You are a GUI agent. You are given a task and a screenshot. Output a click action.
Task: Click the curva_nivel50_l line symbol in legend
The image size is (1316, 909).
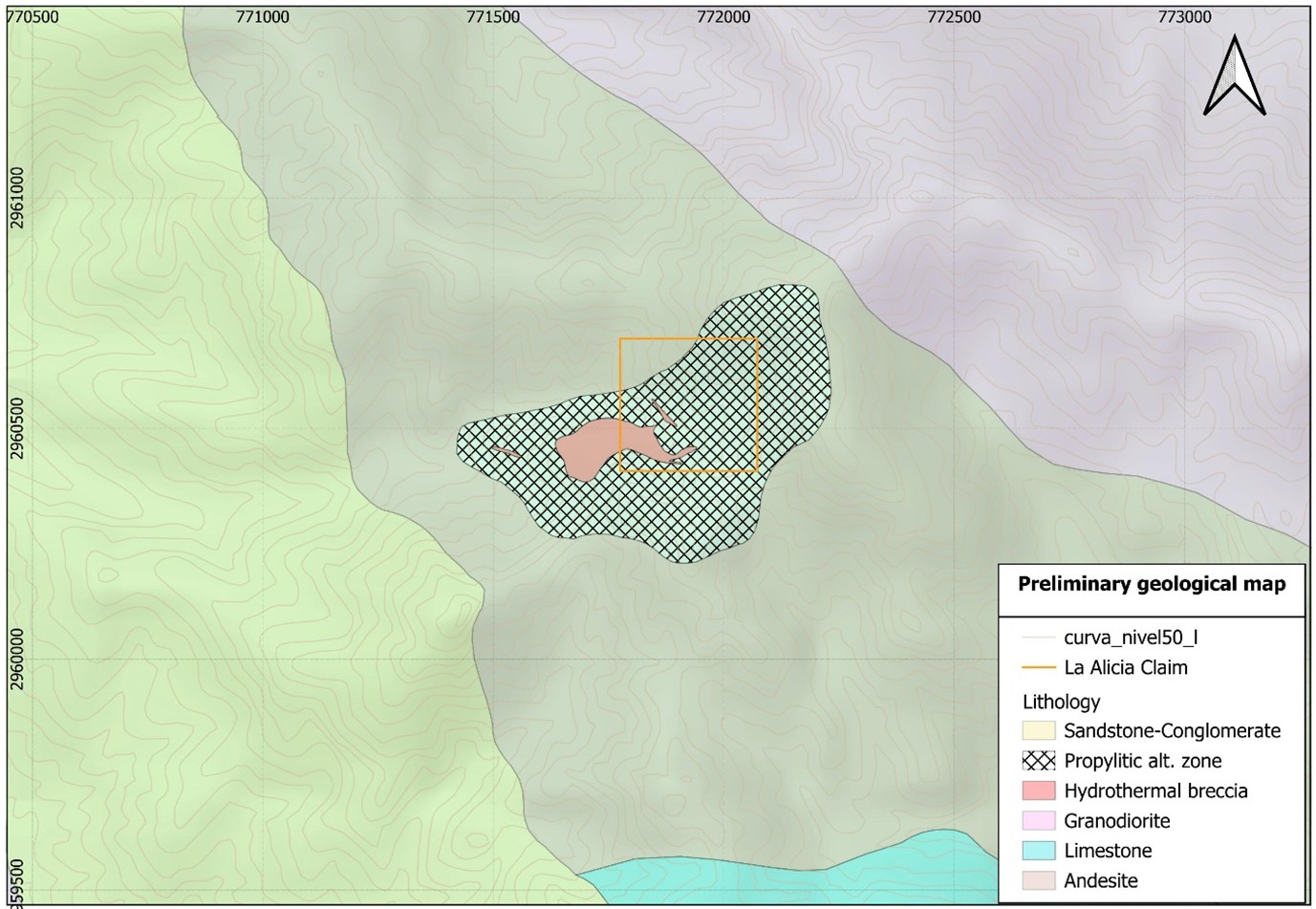(1038, 638)
